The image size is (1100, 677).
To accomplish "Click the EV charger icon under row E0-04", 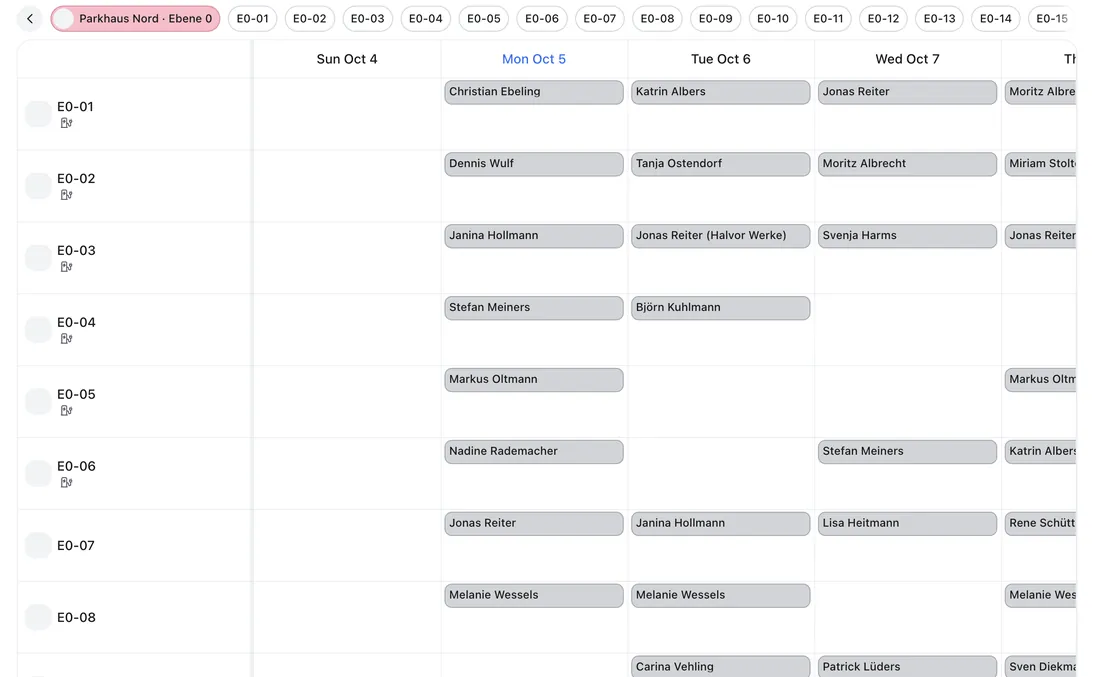I will pyautogui.click(x=66, y=339).
